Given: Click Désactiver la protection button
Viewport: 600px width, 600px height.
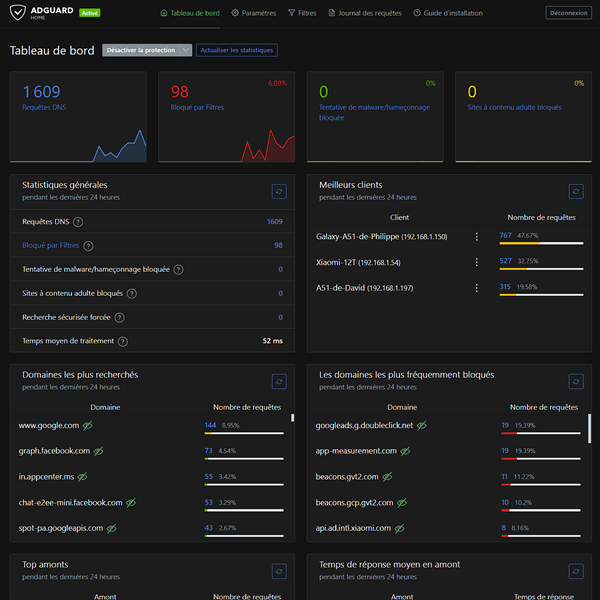Looking at the screenshot, I should coord(141,50).
